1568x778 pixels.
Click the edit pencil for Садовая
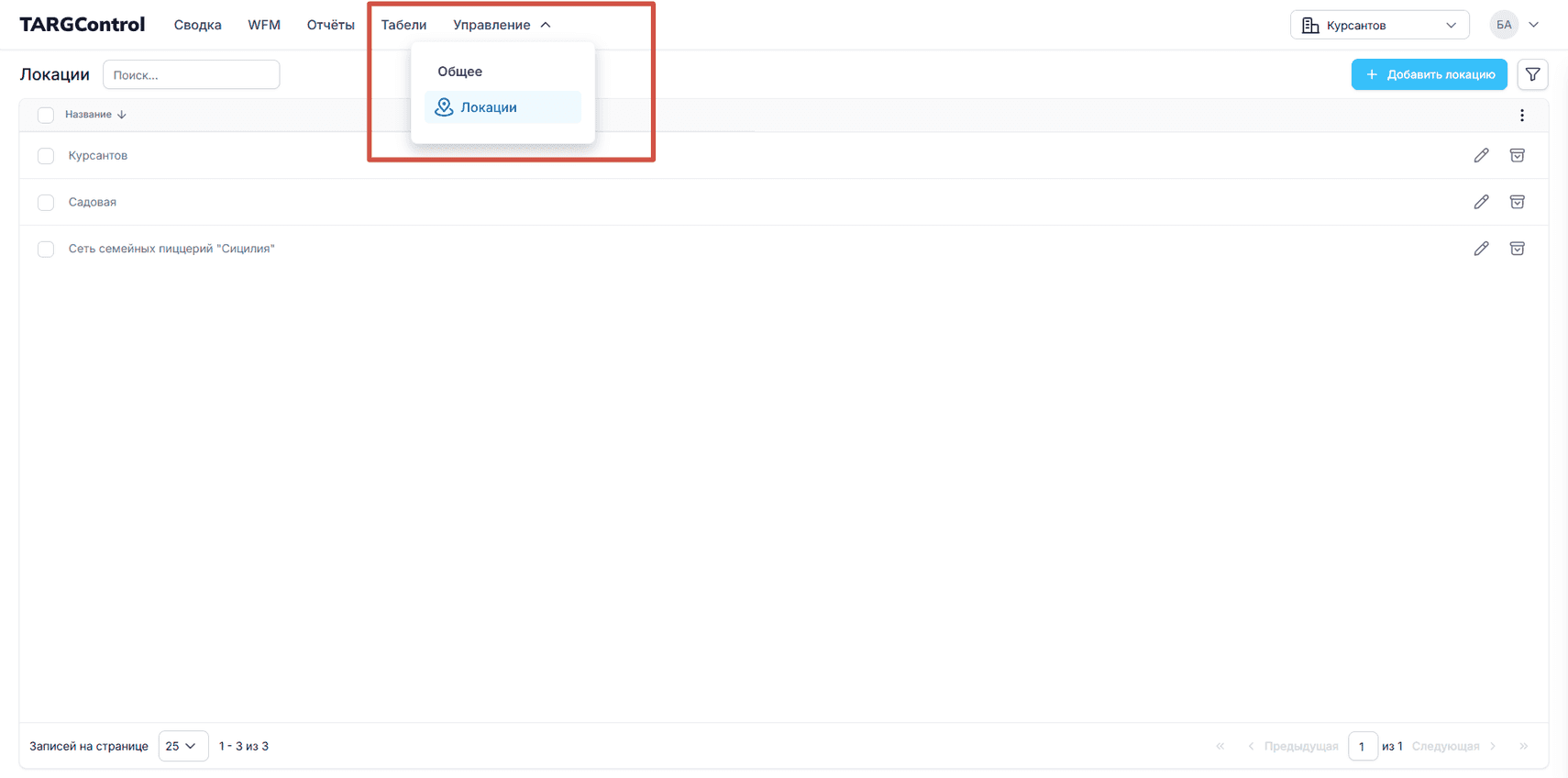pos(1481,202)
